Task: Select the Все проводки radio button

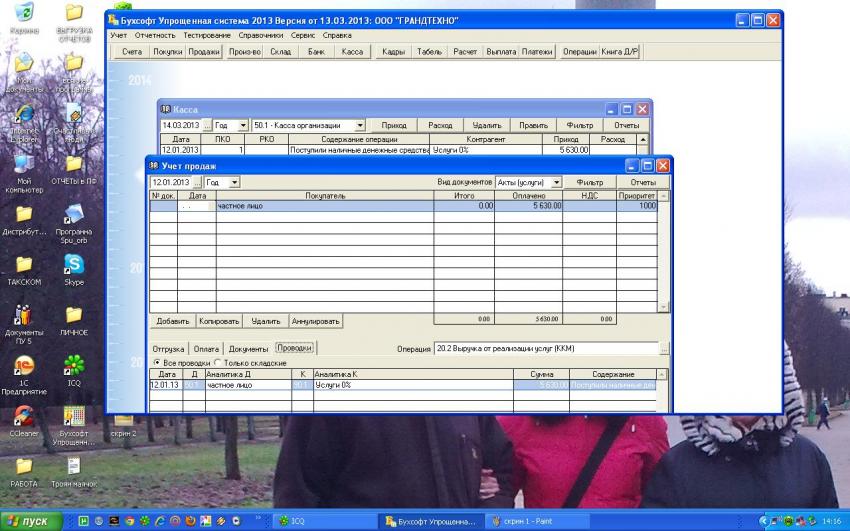Action: click(x=156, y=362)
